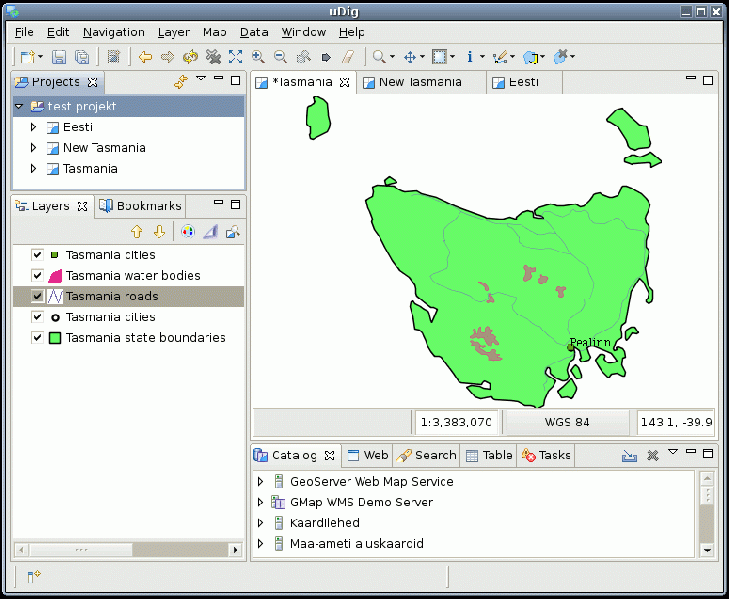
Task: Click the Zoom Out magnifier icon
Action: coord(280,57)
